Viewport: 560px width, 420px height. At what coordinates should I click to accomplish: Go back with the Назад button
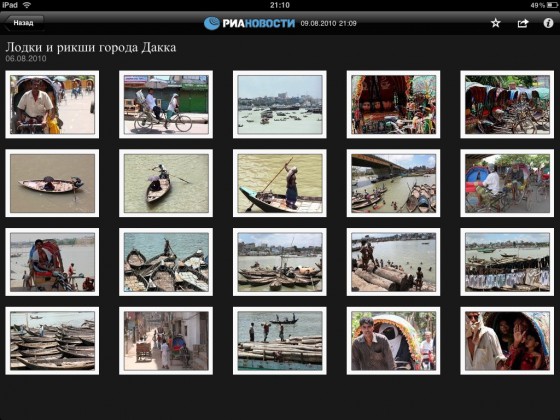[24, 23]
